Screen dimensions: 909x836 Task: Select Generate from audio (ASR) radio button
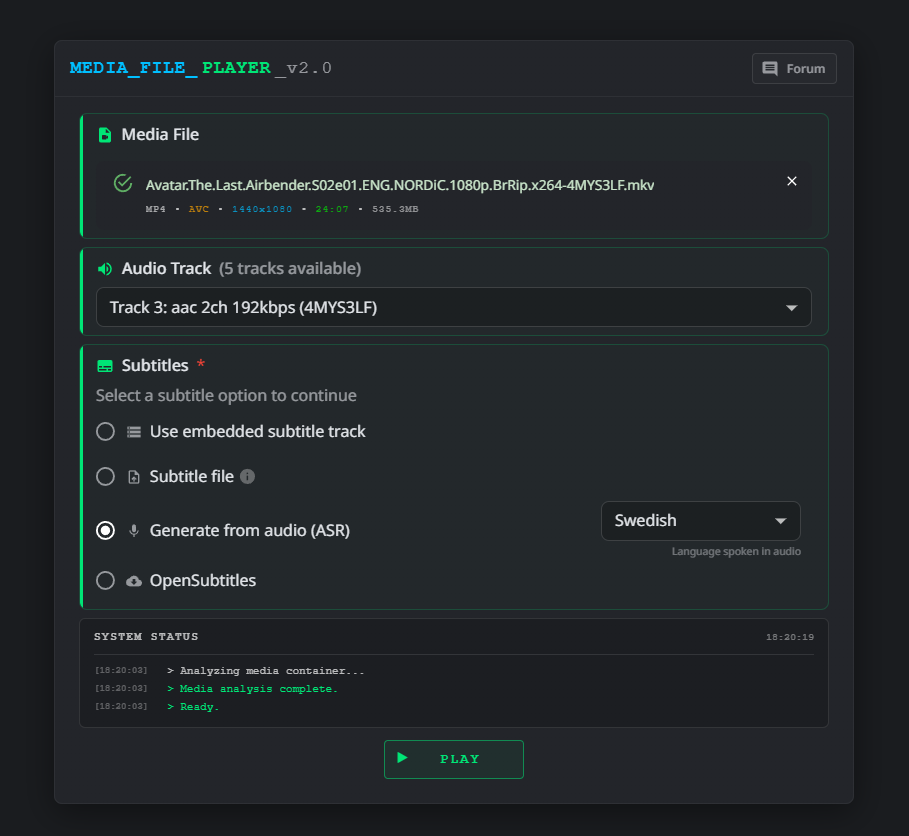tap(106, 530)
